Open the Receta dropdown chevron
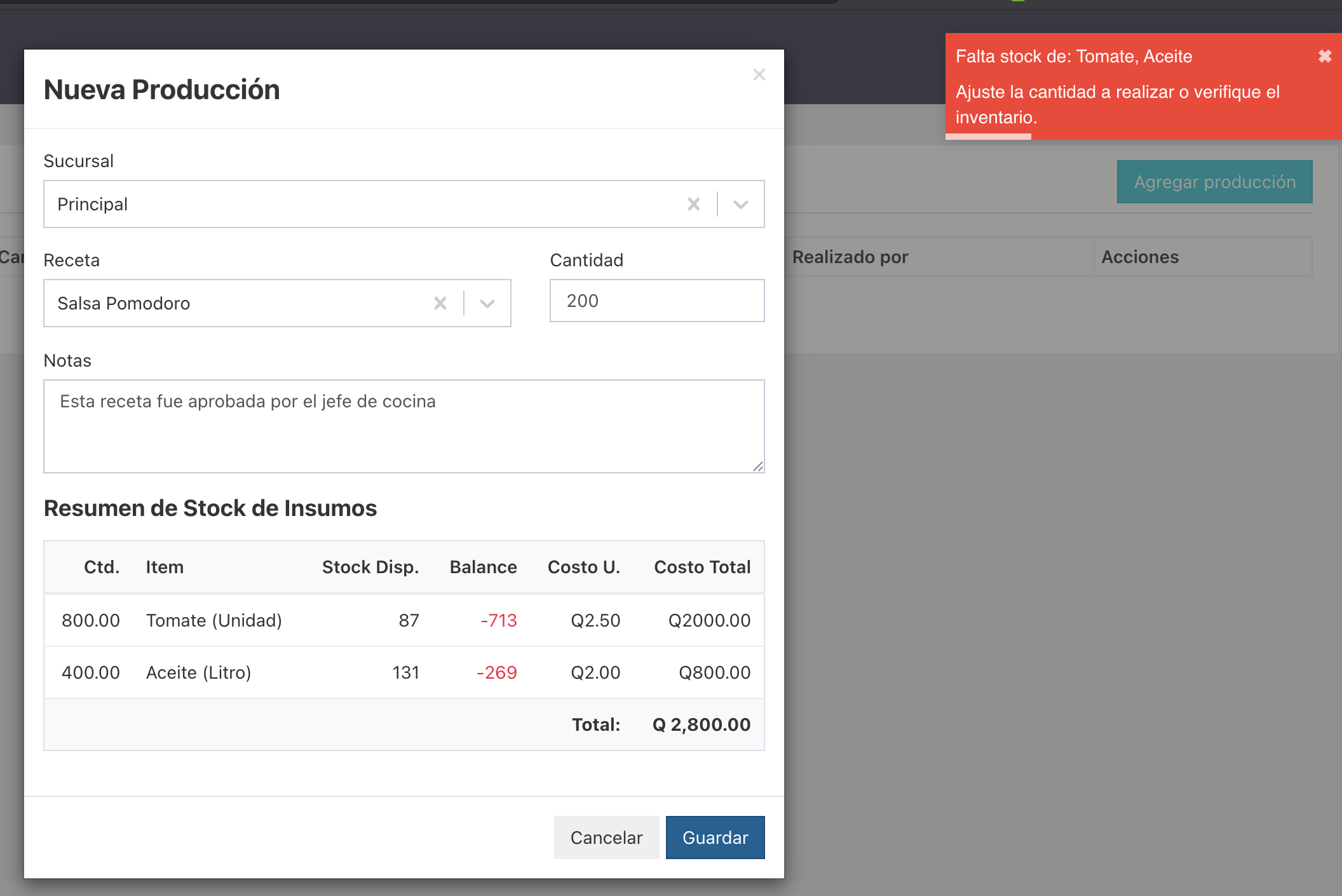Screen dimensions: 1342x896 487,303
